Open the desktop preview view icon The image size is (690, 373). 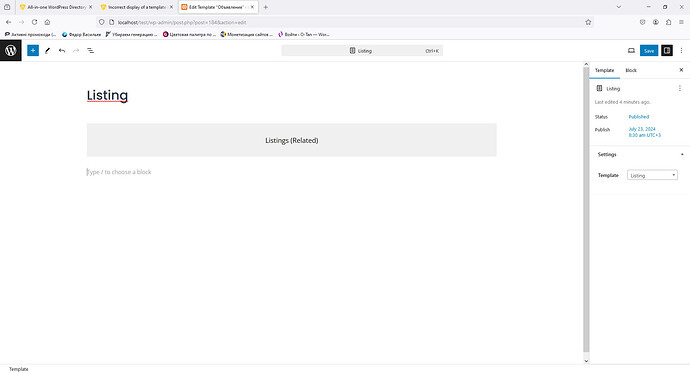[x=631, y=51]
